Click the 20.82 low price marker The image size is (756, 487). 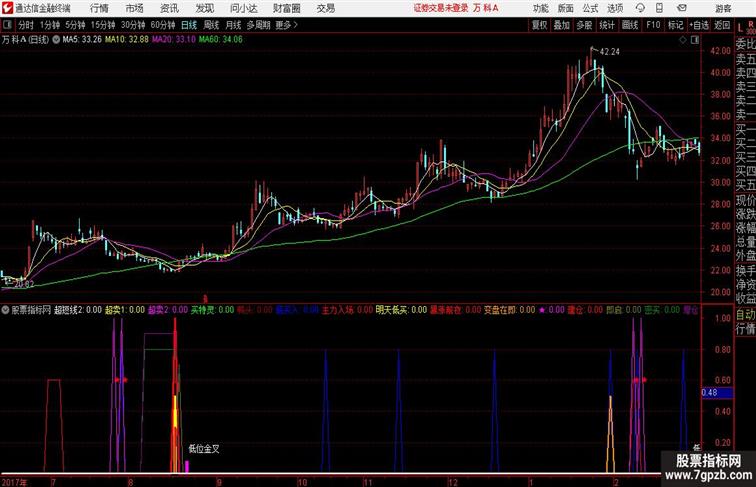tap(24, 284)
